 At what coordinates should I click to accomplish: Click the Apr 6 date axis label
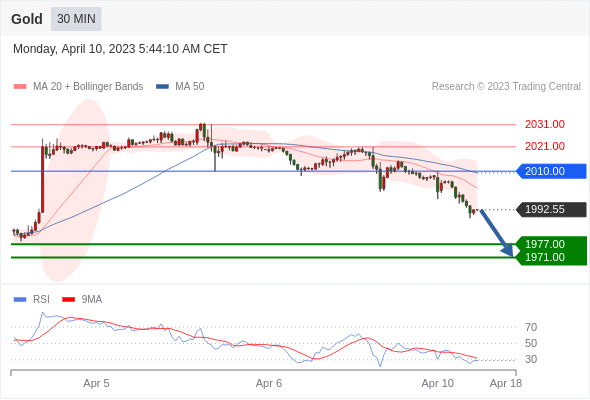click(x=269, y=383)
